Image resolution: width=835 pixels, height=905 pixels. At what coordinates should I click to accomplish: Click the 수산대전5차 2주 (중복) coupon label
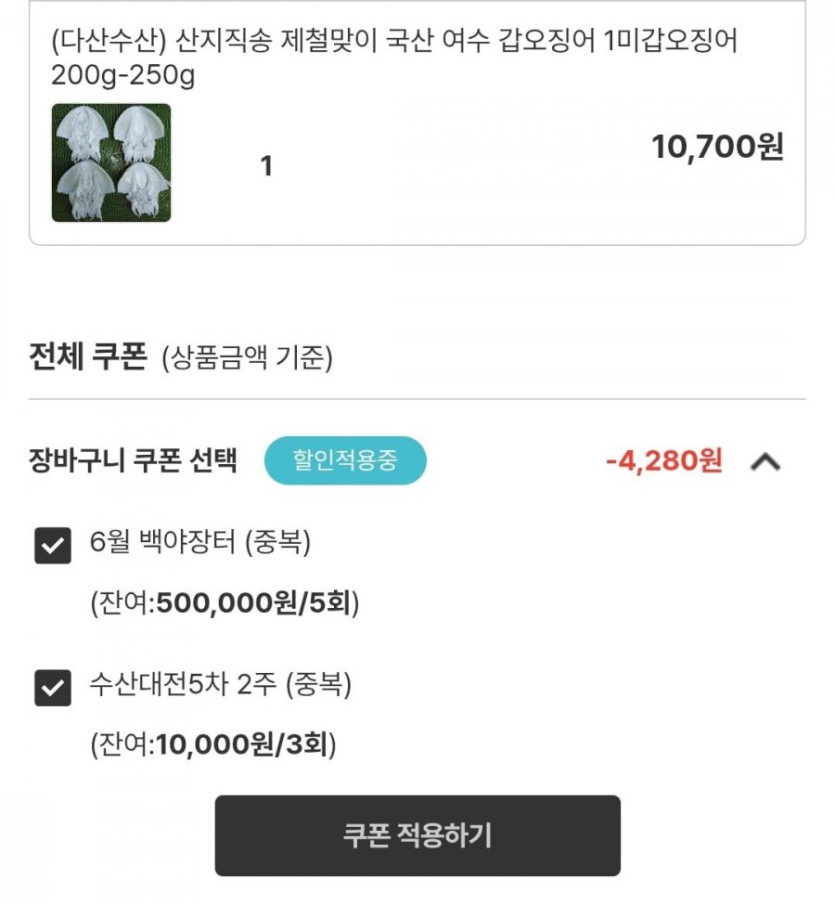pos(221,685)
